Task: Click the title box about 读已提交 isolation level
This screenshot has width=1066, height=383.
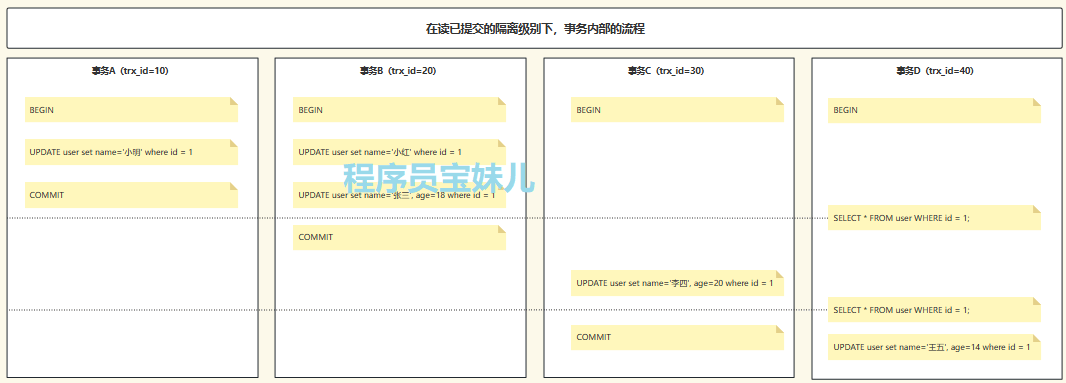Action: (x=534, y=29)
